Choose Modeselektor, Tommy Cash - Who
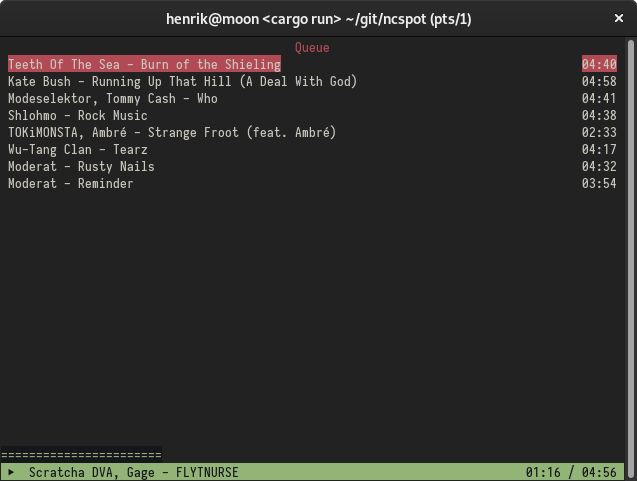Viewport: 637px width, 481px height. [112, 98]
